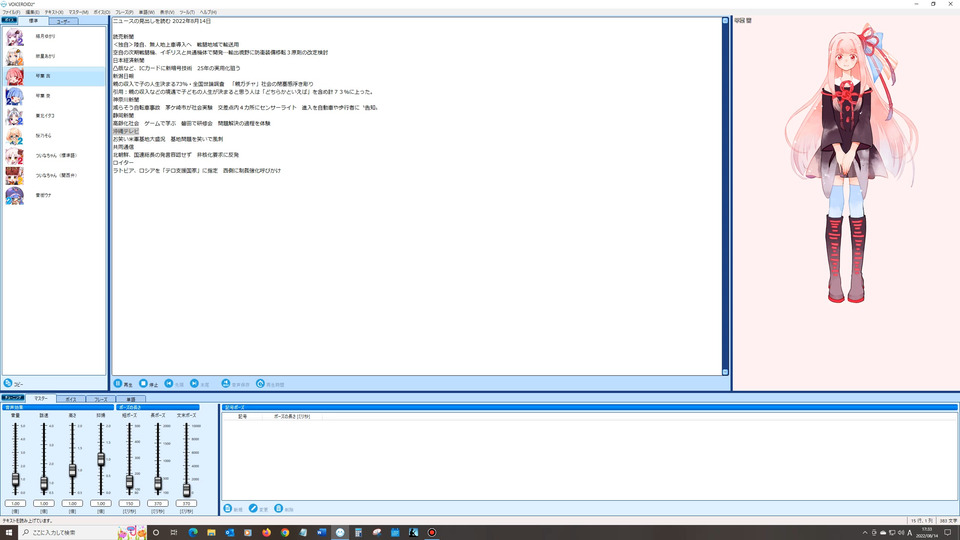The height and width of the screenshot is (540, 960).
Task: Select 琴葉 茜 voice avatar
Action: tap(15, 77)
